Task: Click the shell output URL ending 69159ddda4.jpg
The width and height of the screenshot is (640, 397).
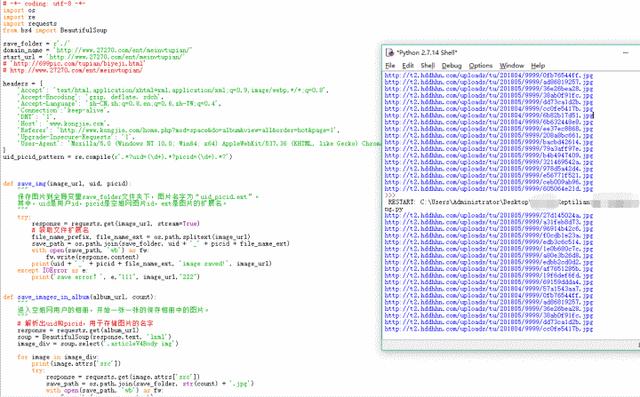Action: [489, 282]
